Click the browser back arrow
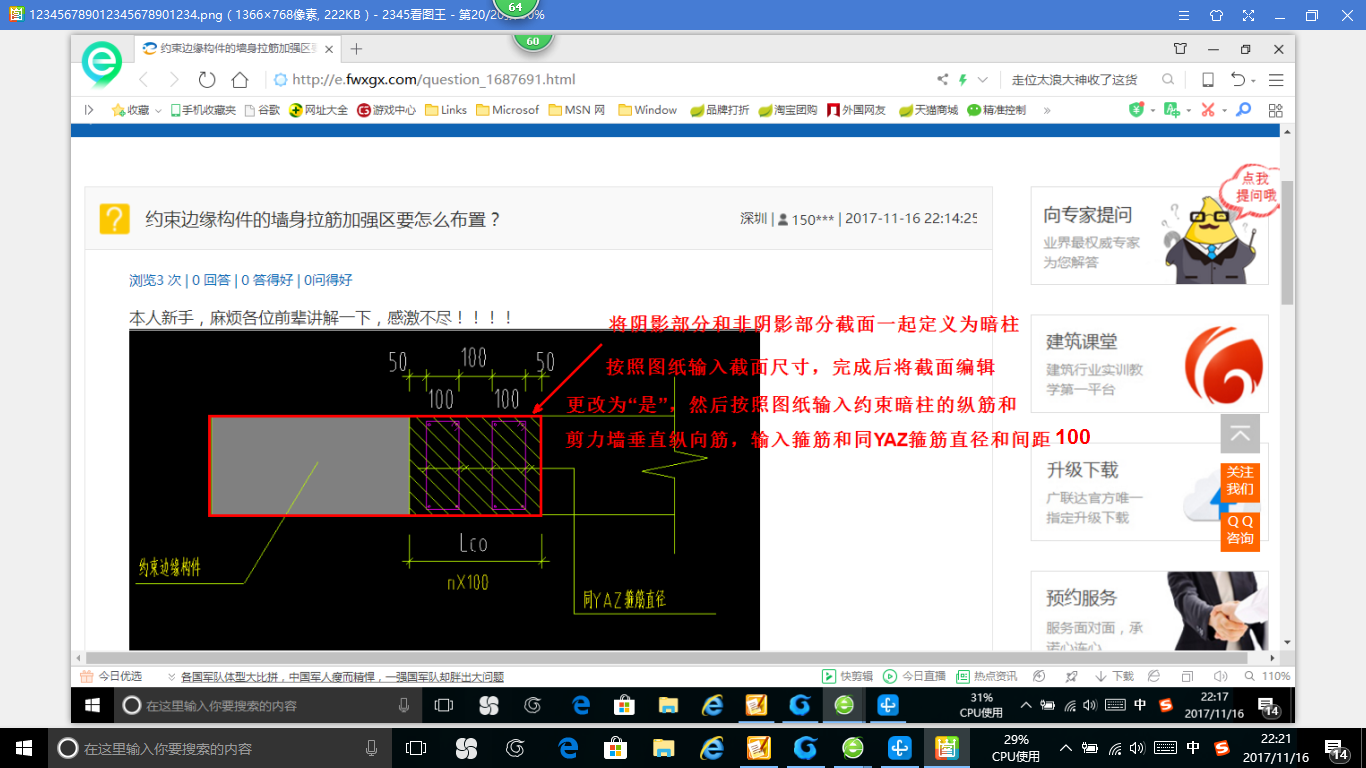Screen dimensions: 1366x768 point(144,80)
